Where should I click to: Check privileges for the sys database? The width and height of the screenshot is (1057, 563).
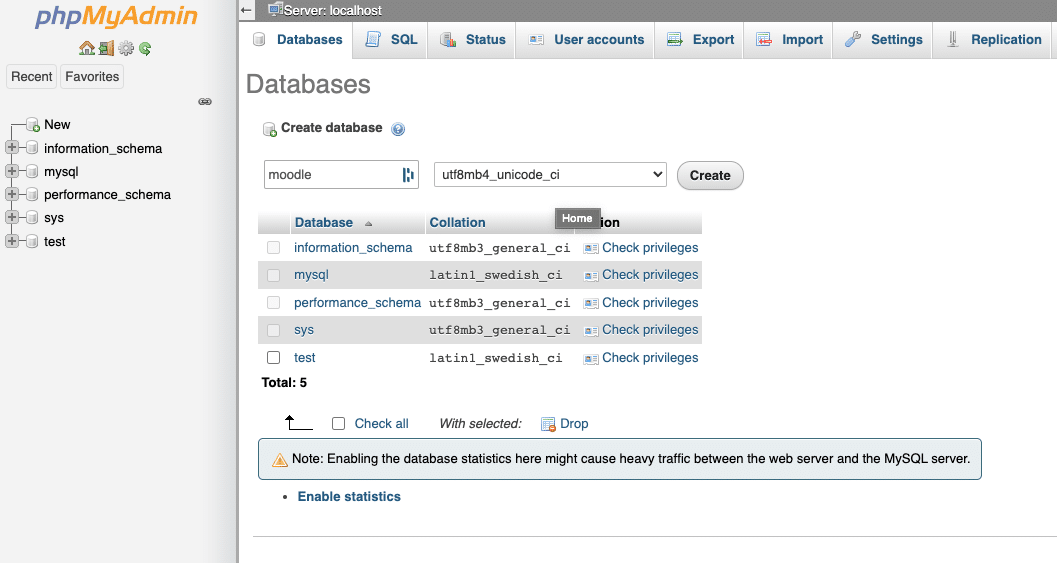point(650,330)
